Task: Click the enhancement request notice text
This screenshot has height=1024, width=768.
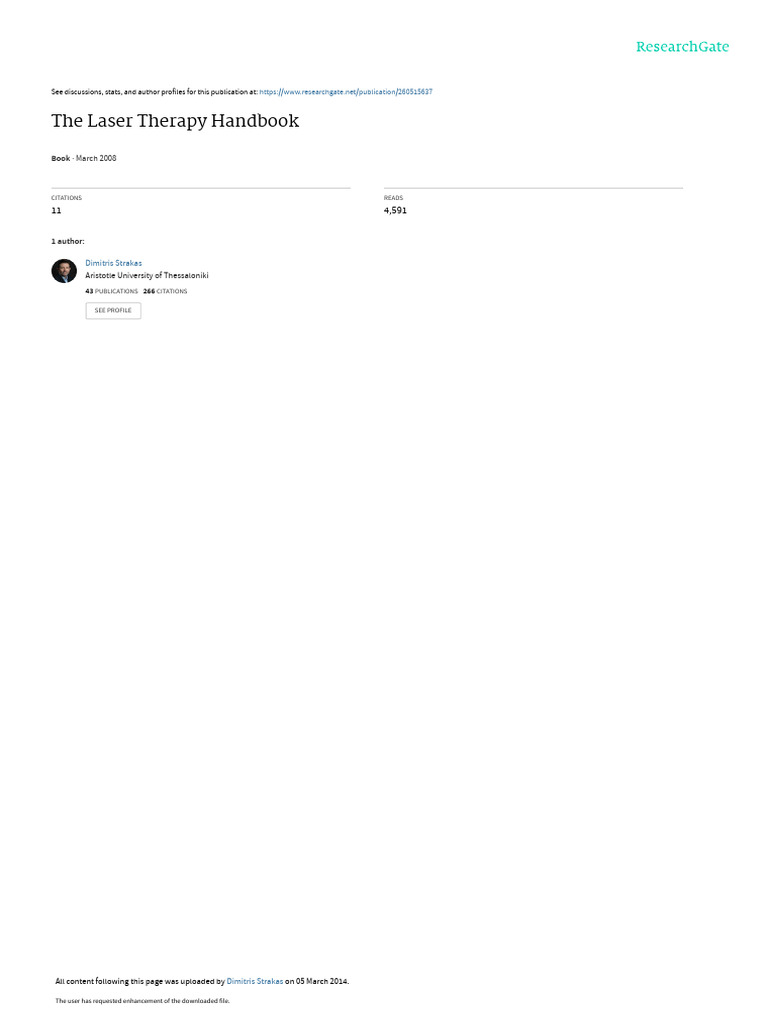Action: point(142,1000)
